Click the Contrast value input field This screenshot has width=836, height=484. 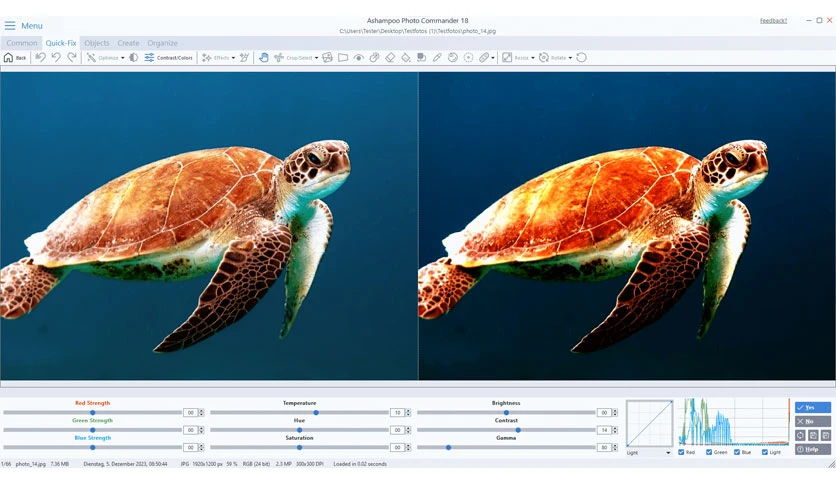(604, 430)
